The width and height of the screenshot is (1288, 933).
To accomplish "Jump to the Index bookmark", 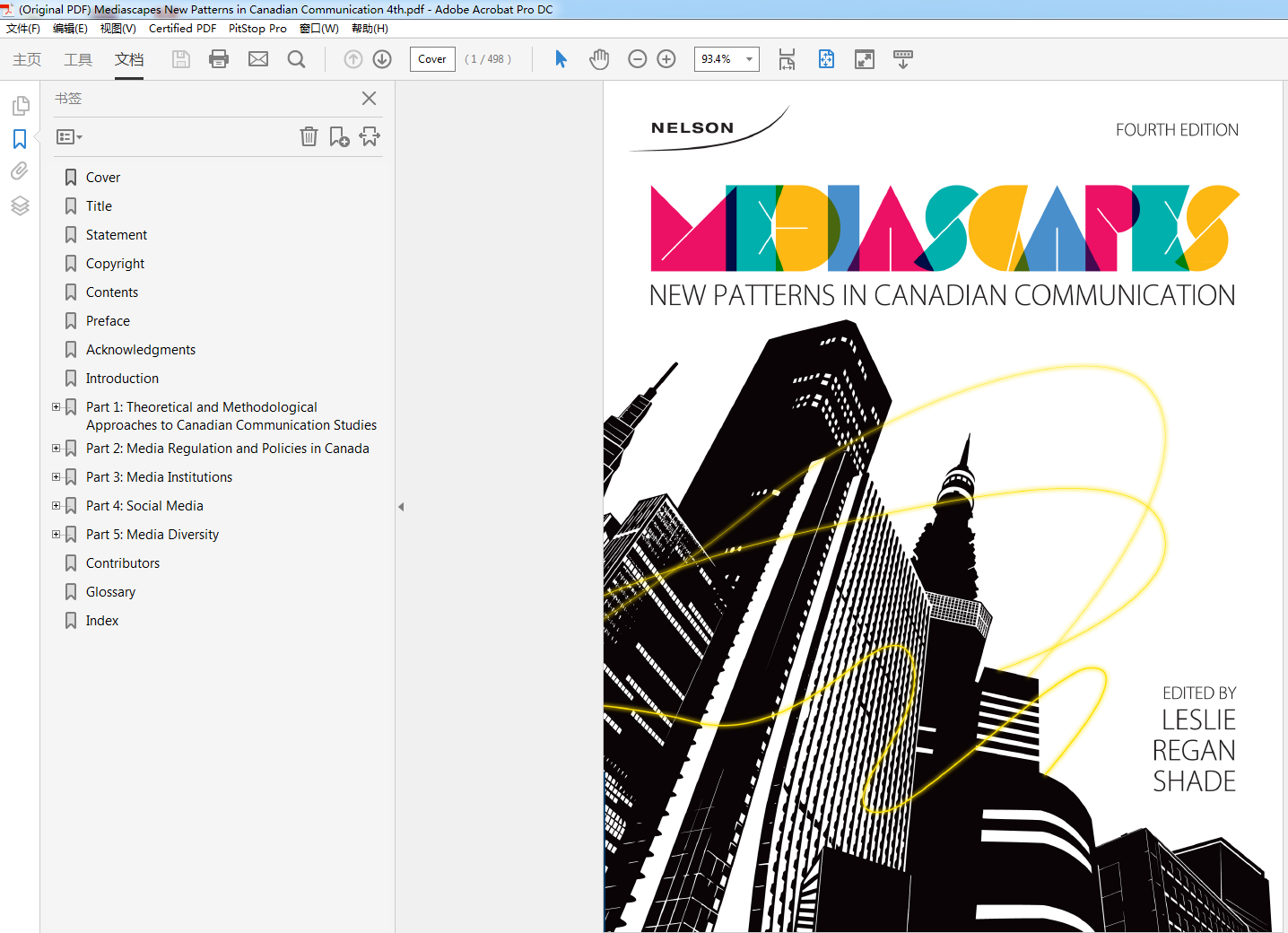I will (x=102, y=621).
